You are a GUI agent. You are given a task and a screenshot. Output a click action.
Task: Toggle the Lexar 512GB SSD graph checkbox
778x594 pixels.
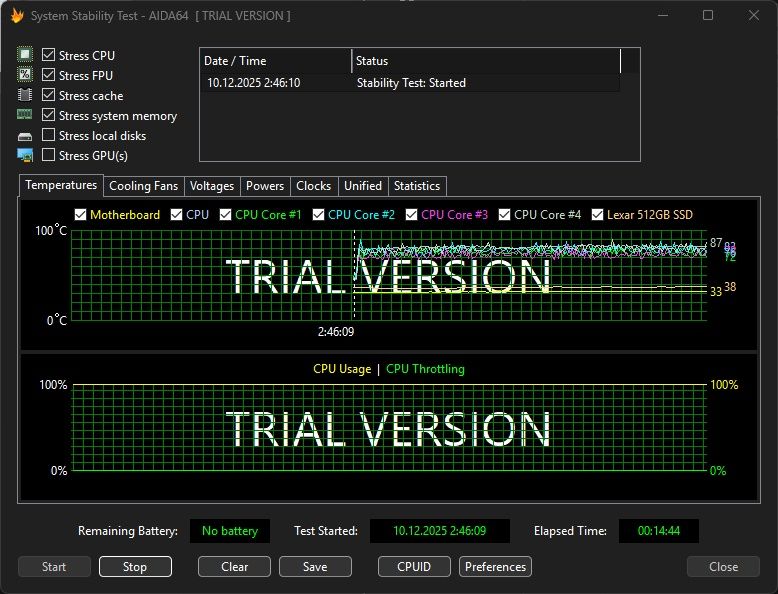[597, 214]
